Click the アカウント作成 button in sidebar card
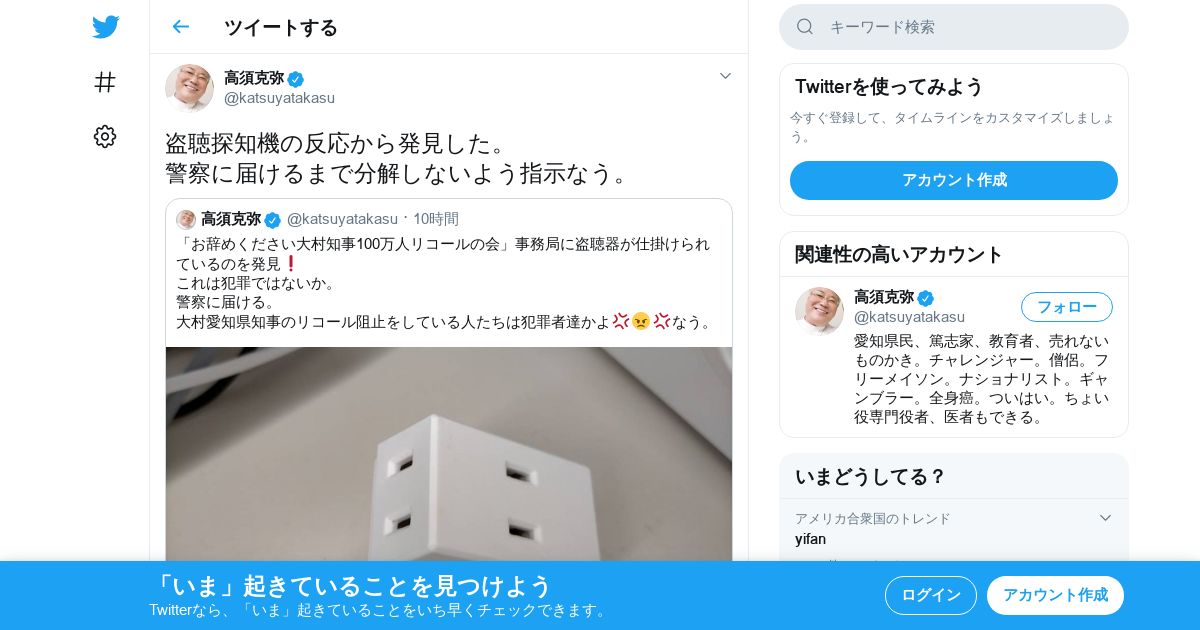This screenshot has height=630, width=1200. point(954,180)
